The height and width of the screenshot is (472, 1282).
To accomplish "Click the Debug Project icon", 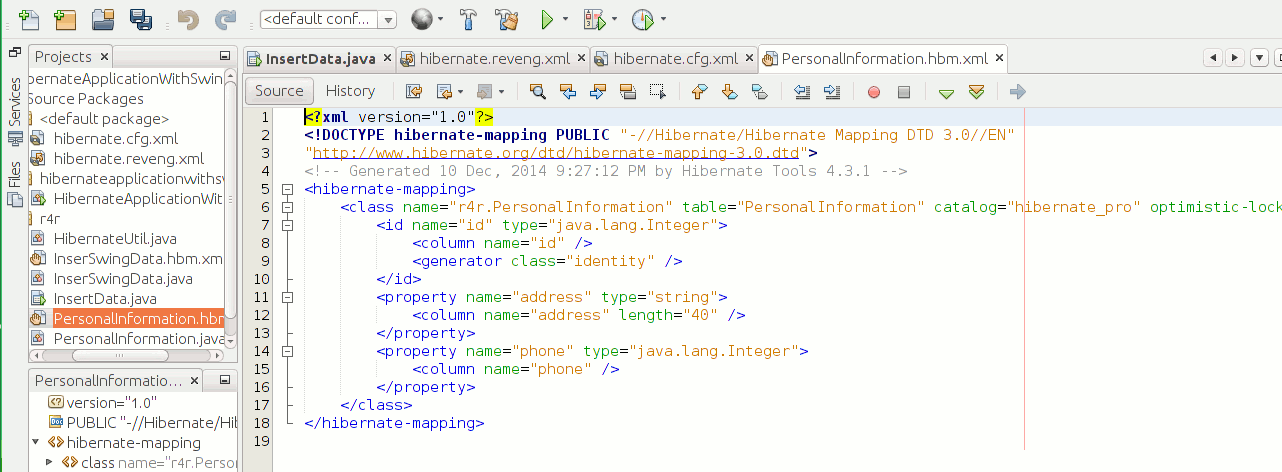I will [594, 18].
